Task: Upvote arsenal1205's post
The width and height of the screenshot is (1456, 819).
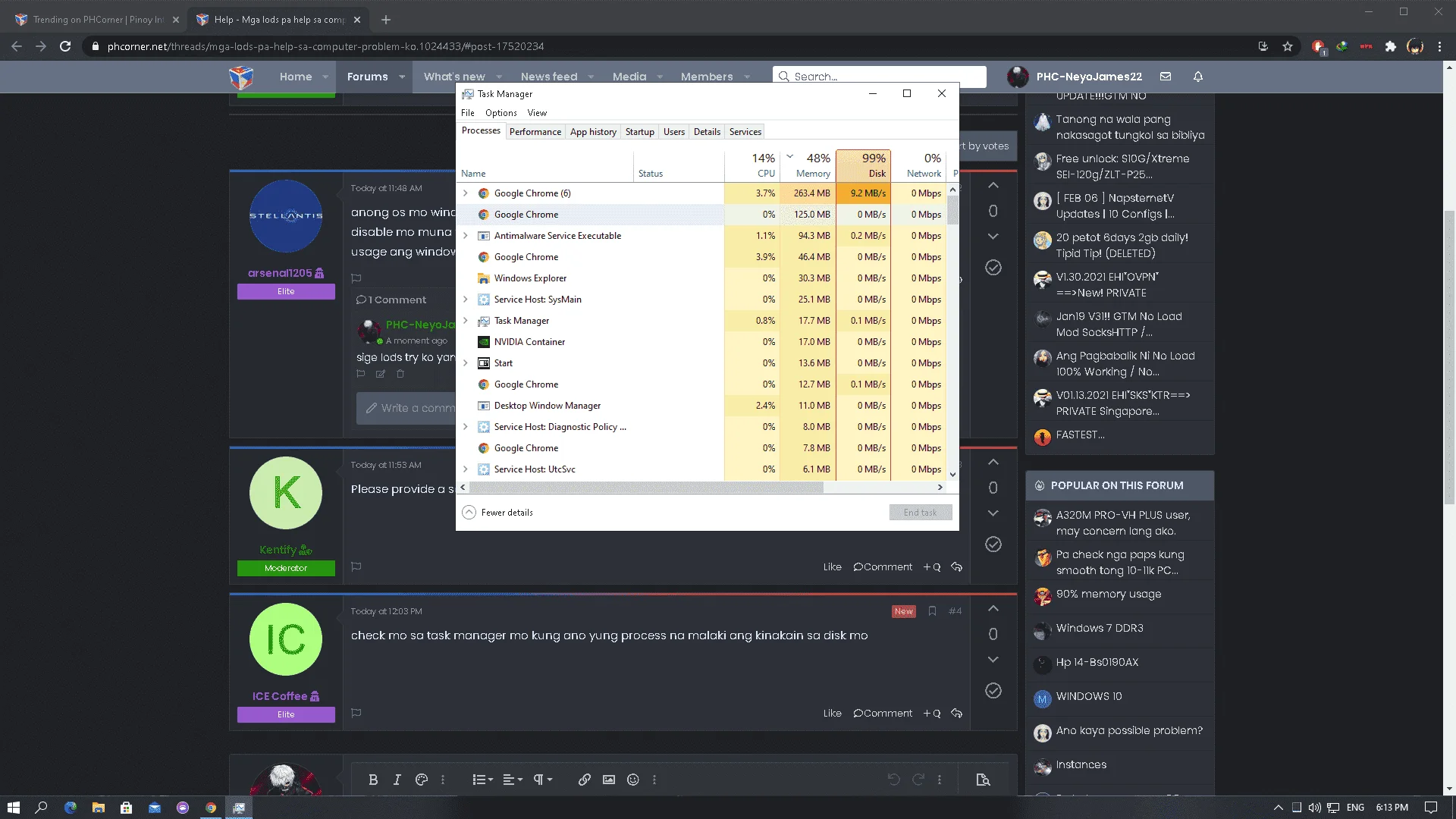Action: tap(993, 186)
